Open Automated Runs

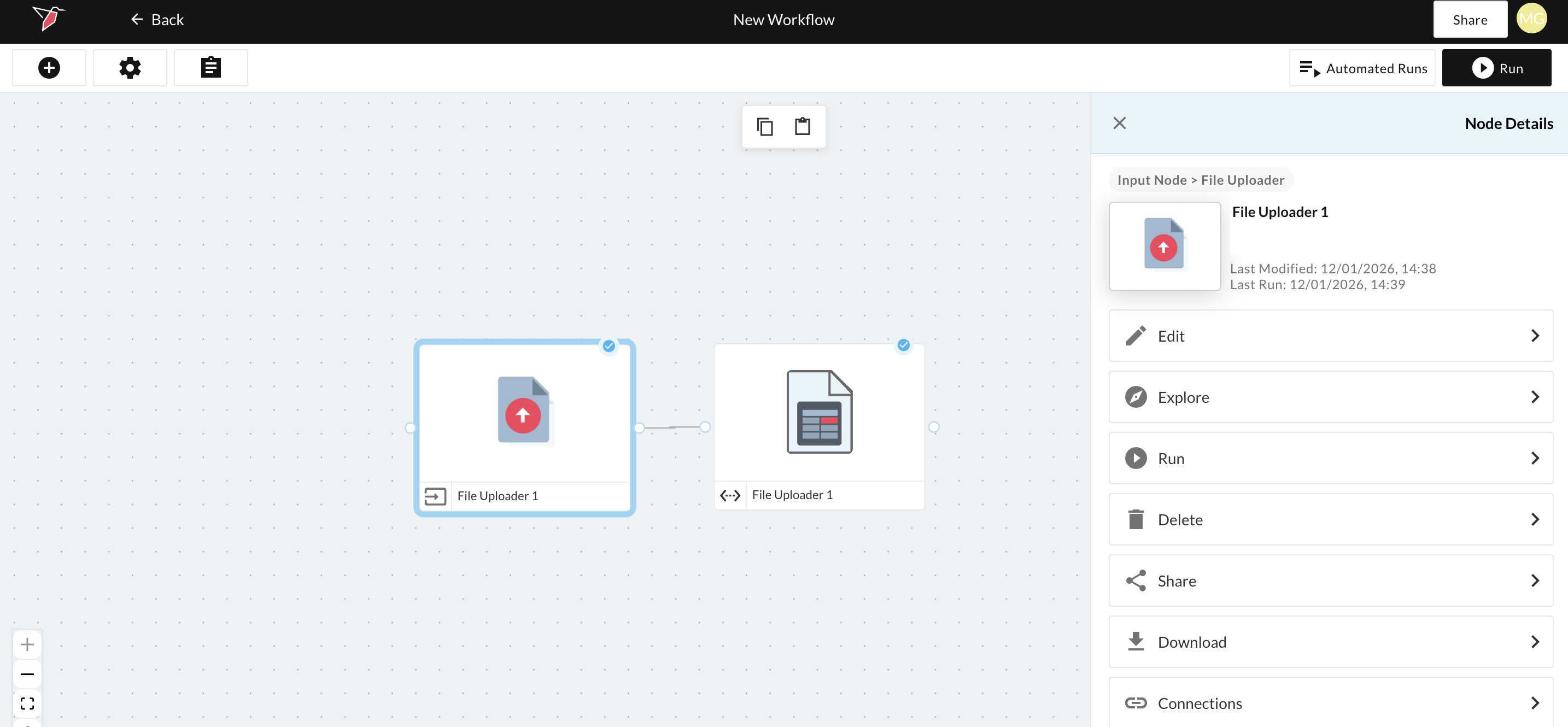pos(1362,68)
